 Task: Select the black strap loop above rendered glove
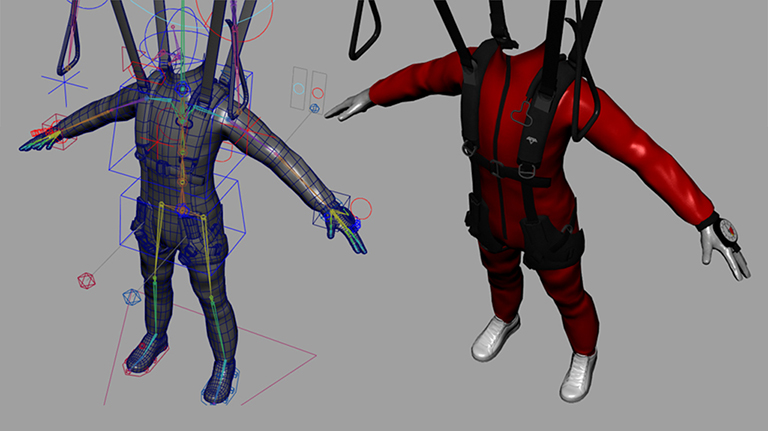(x=365, y=30)
